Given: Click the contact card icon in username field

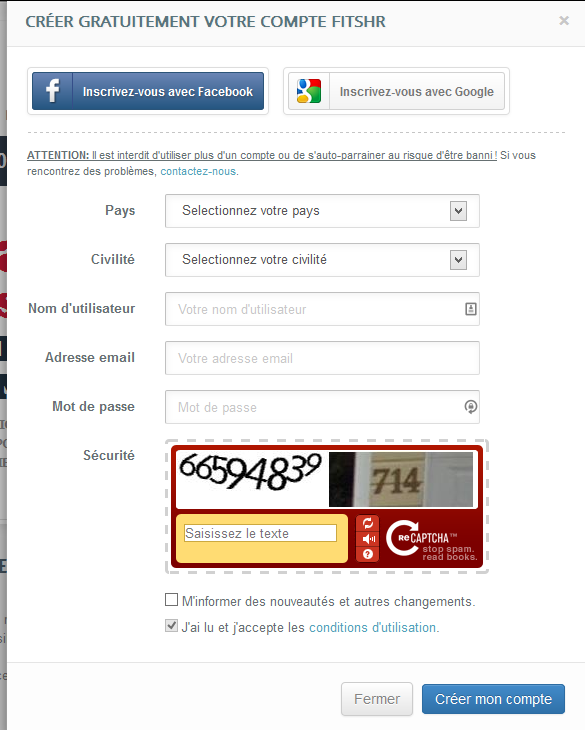Looking at the screenshot, I should 471,309.
